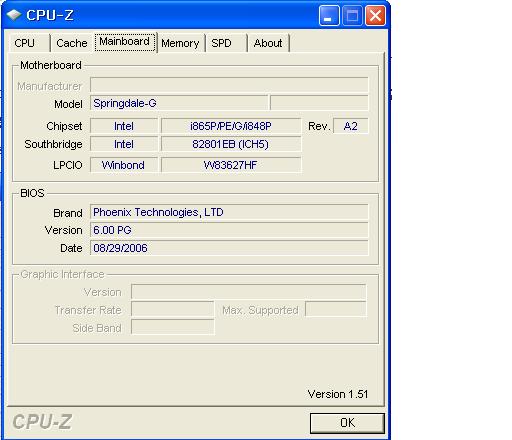Screen dimensions: 512x440
Task: Click the Chipset vendor Intel field
Action: (124, 126)
